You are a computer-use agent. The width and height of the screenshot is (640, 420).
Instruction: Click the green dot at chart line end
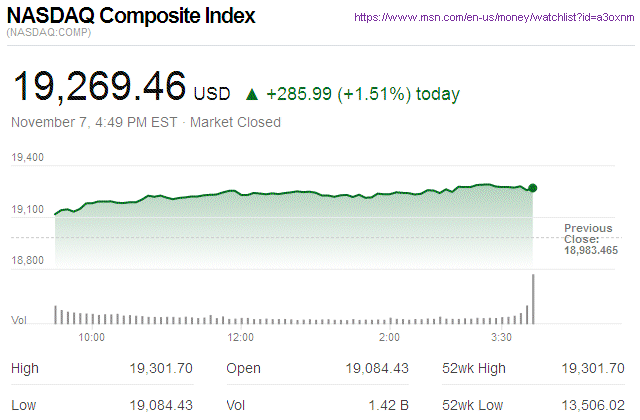(x=533, y=188)
